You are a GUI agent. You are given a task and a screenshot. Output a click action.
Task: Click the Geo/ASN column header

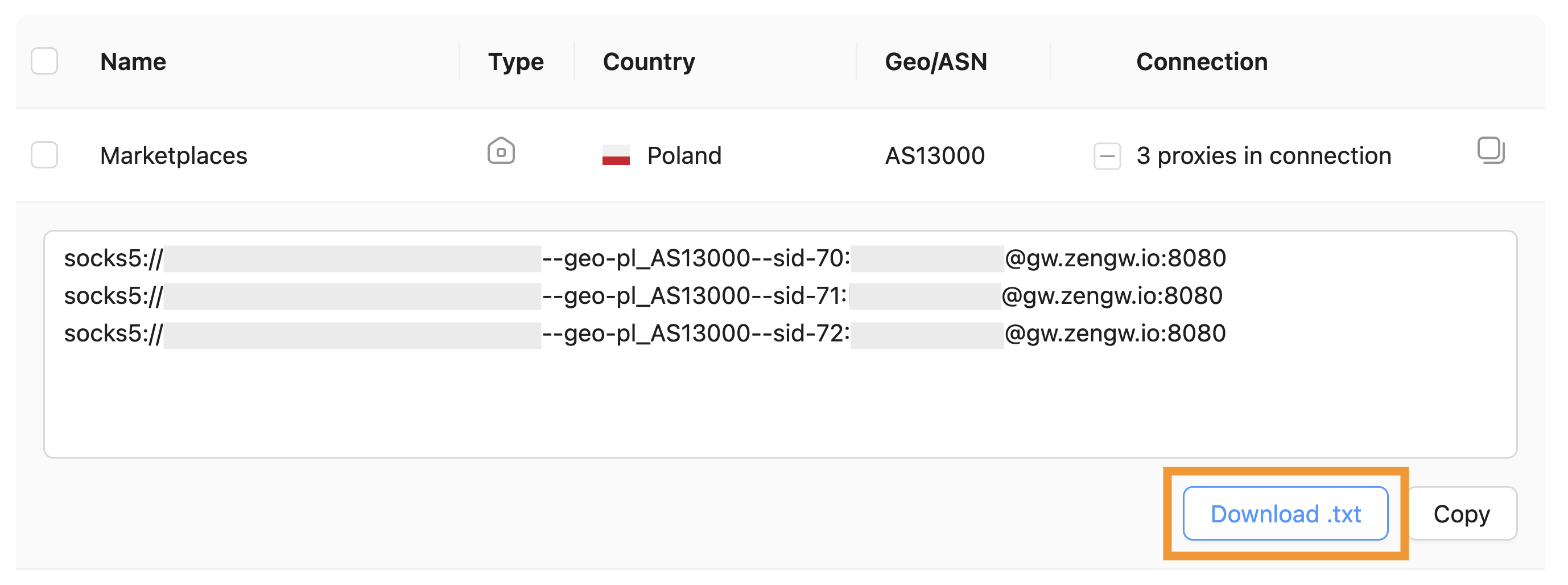(935, 61)
